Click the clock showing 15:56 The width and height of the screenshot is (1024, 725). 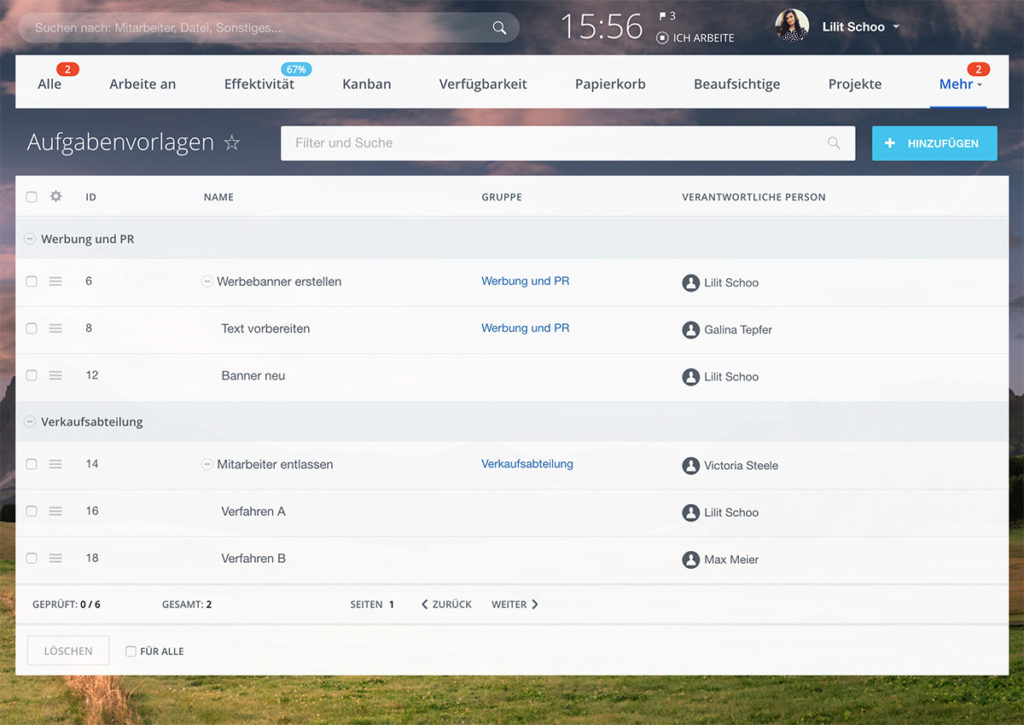click(601, 27)
